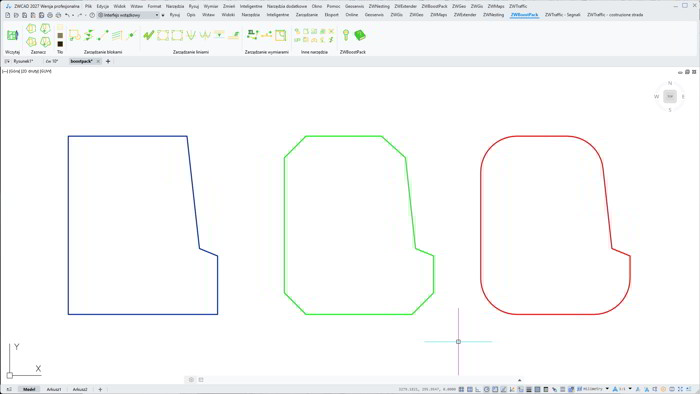Click the New file icon in quick access toolbar
This screenshot has height=394, width=700.
point(8,15)
